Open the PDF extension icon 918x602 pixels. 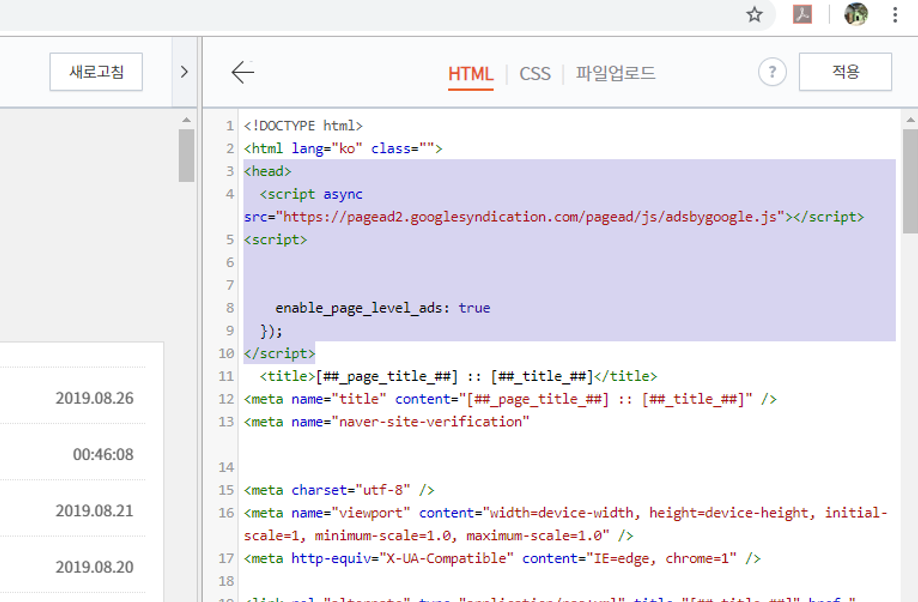pyautogui.click(x=802, y=14)
